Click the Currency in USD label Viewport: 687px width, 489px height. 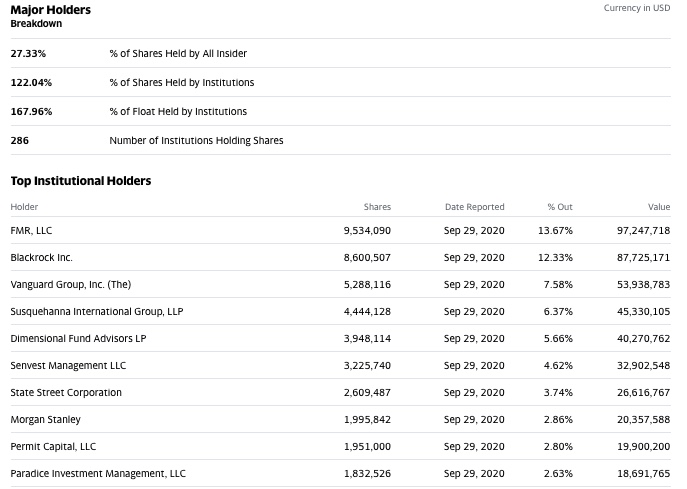tap(637, 8)
